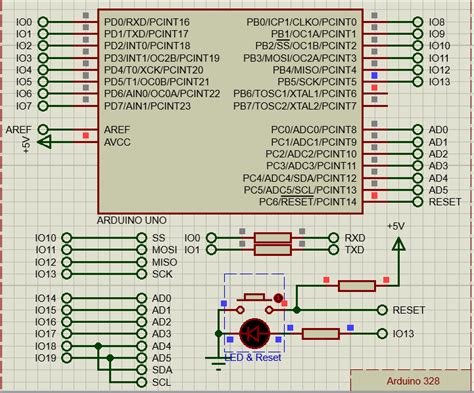Click the IO15 terminal circle
The height and width of the screenshot is (393, 474).
coord(67,310)
